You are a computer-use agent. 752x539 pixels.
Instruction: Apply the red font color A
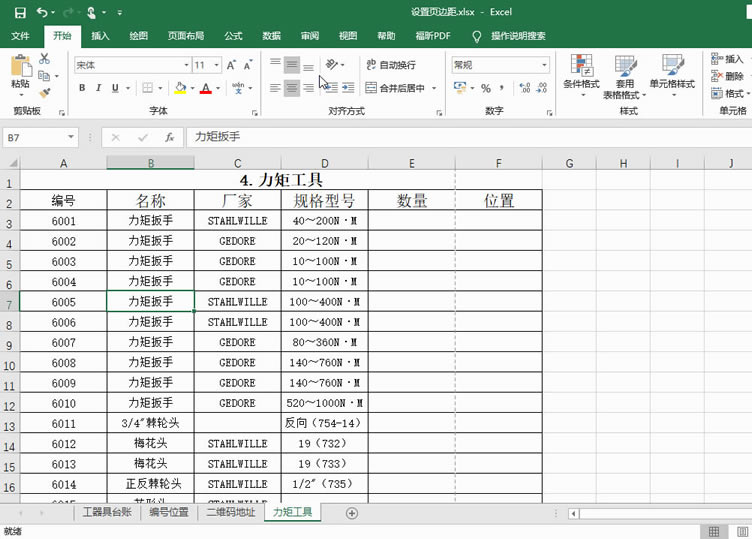(x=206, y=88)
